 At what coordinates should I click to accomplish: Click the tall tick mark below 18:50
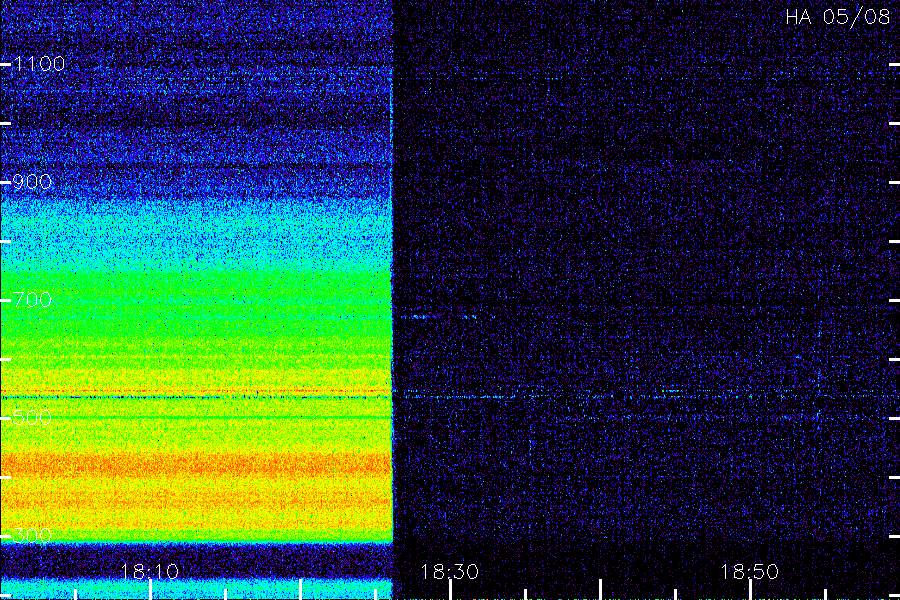(x=750, y=590)
